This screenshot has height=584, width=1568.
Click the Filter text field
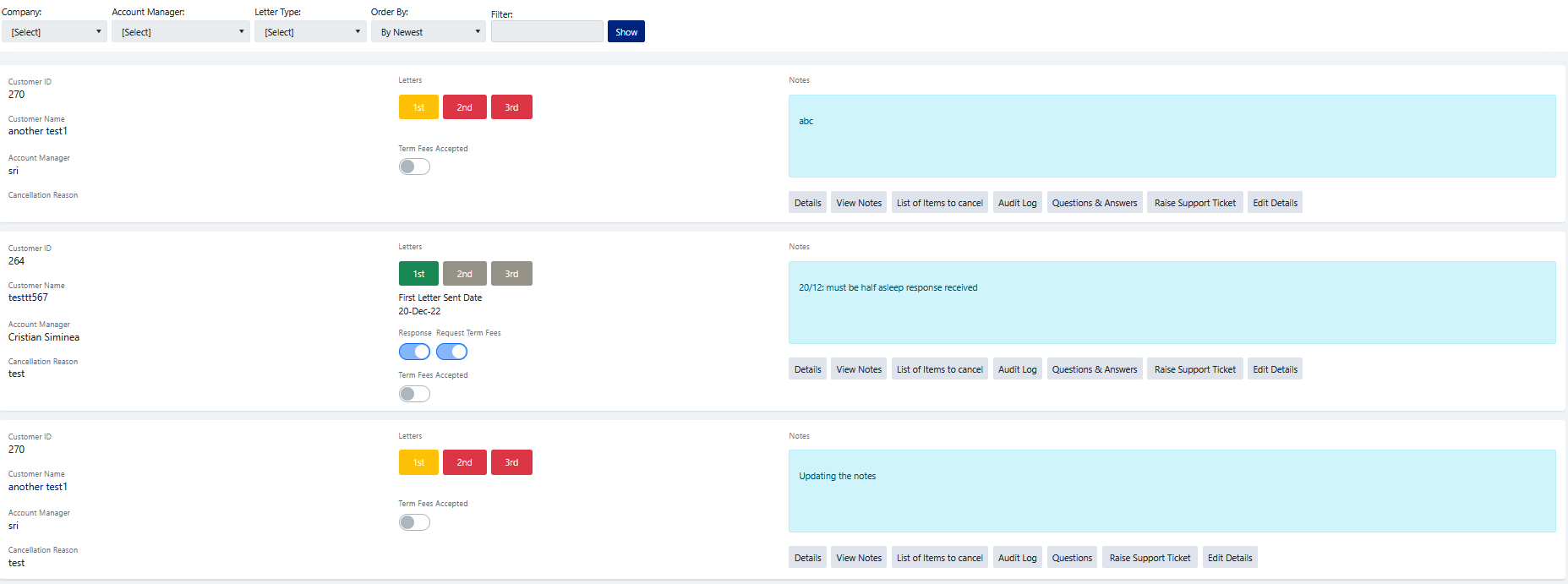pos(547,32)
